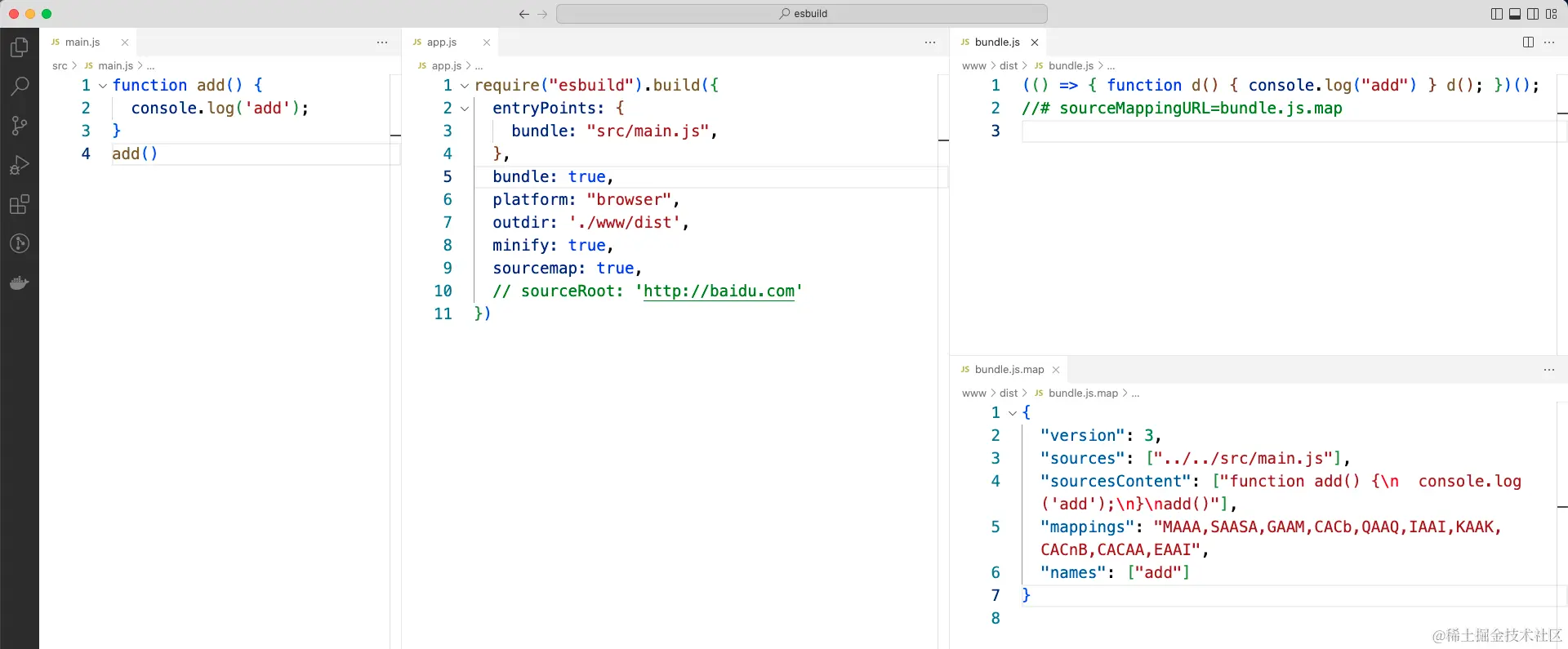Click the esbuild command center search box
Image resolution: width=1568 pixels, height=649 pixels.
click(802, 14)
